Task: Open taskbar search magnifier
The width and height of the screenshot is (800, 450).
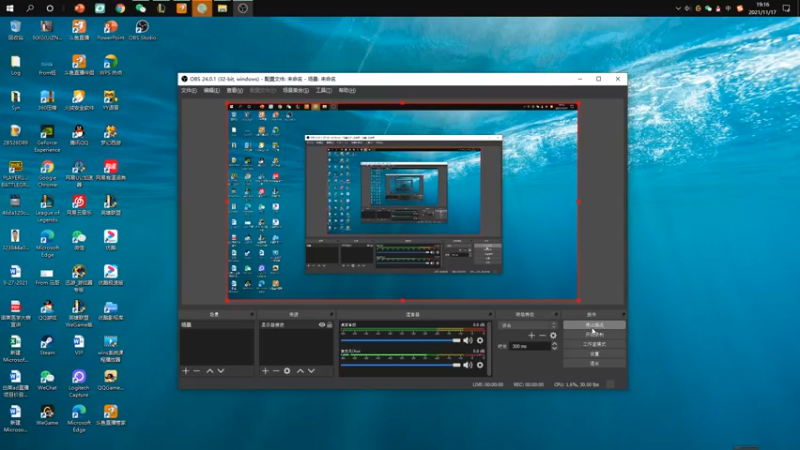Action: click(x=30, y=8)
